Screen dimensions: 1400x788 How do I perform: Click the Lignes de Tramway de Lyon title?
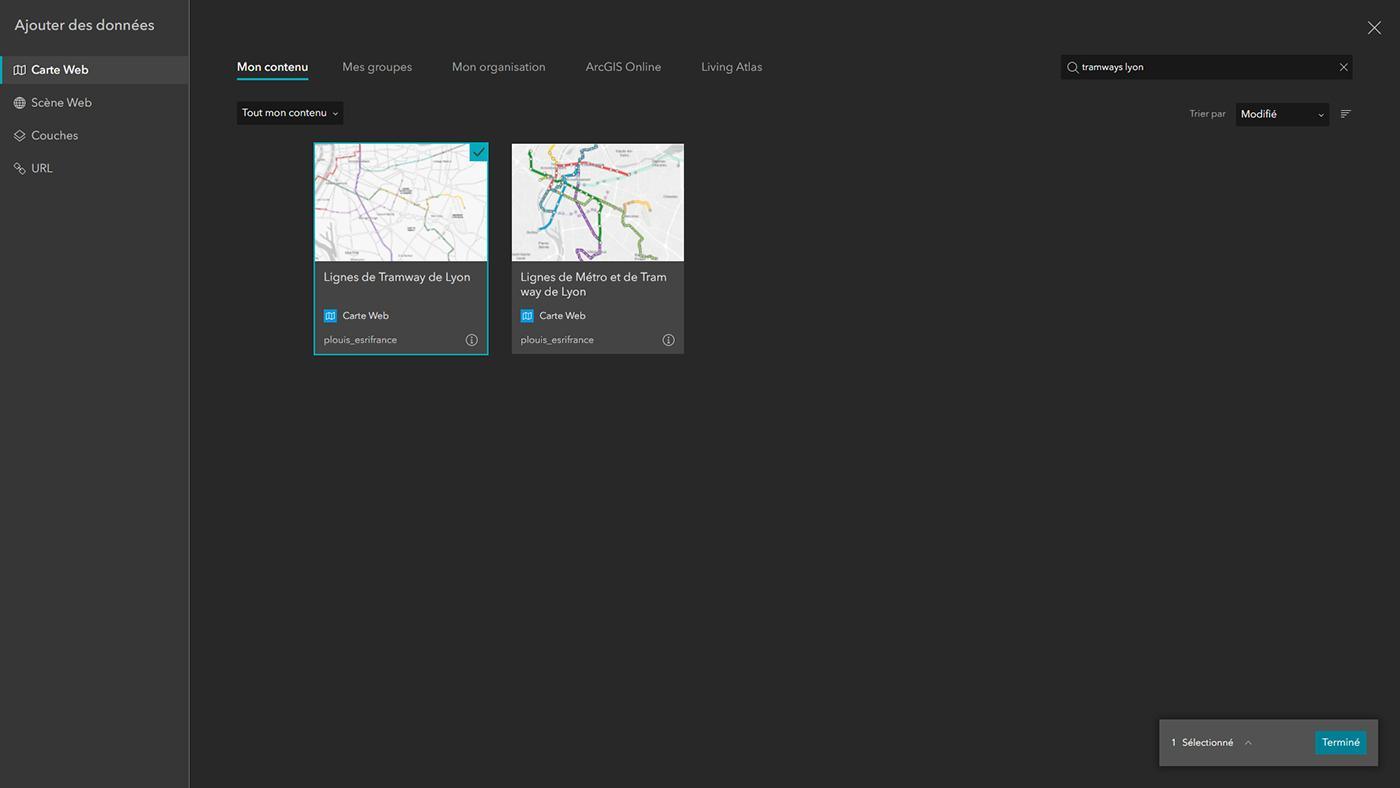tap(397, 277)
